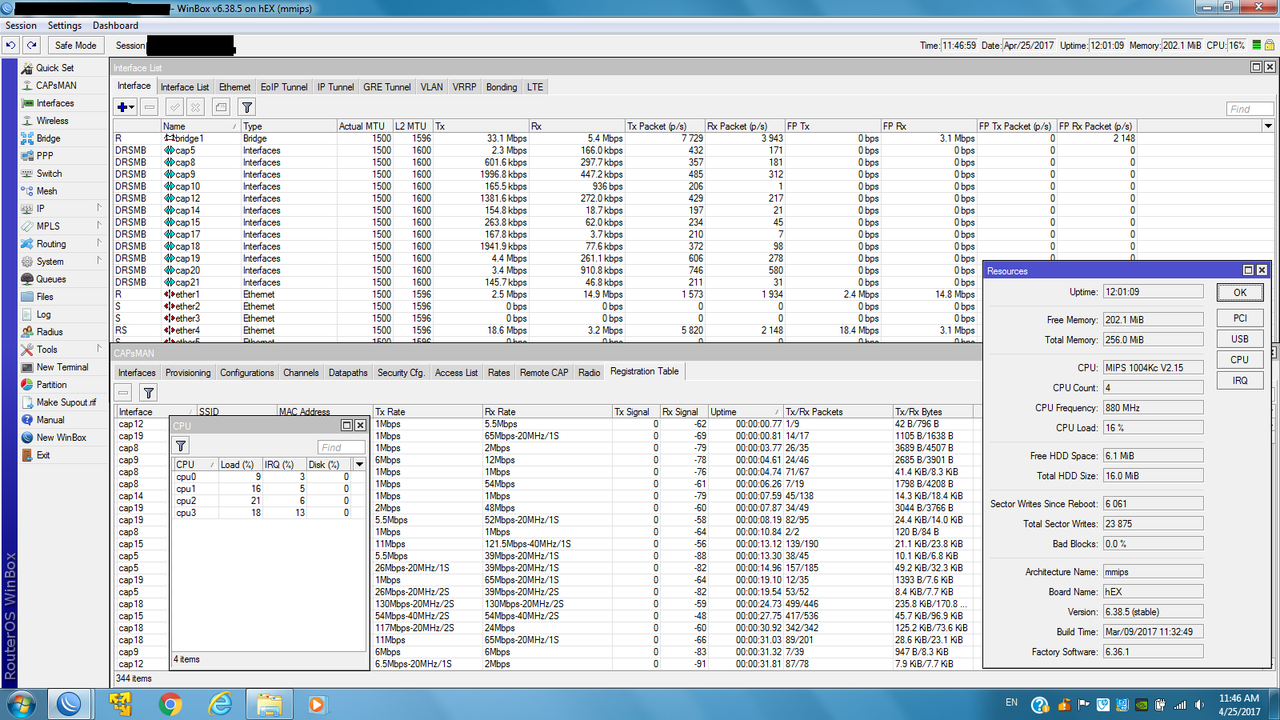Open Partition from sidebar

coord(52,385)
